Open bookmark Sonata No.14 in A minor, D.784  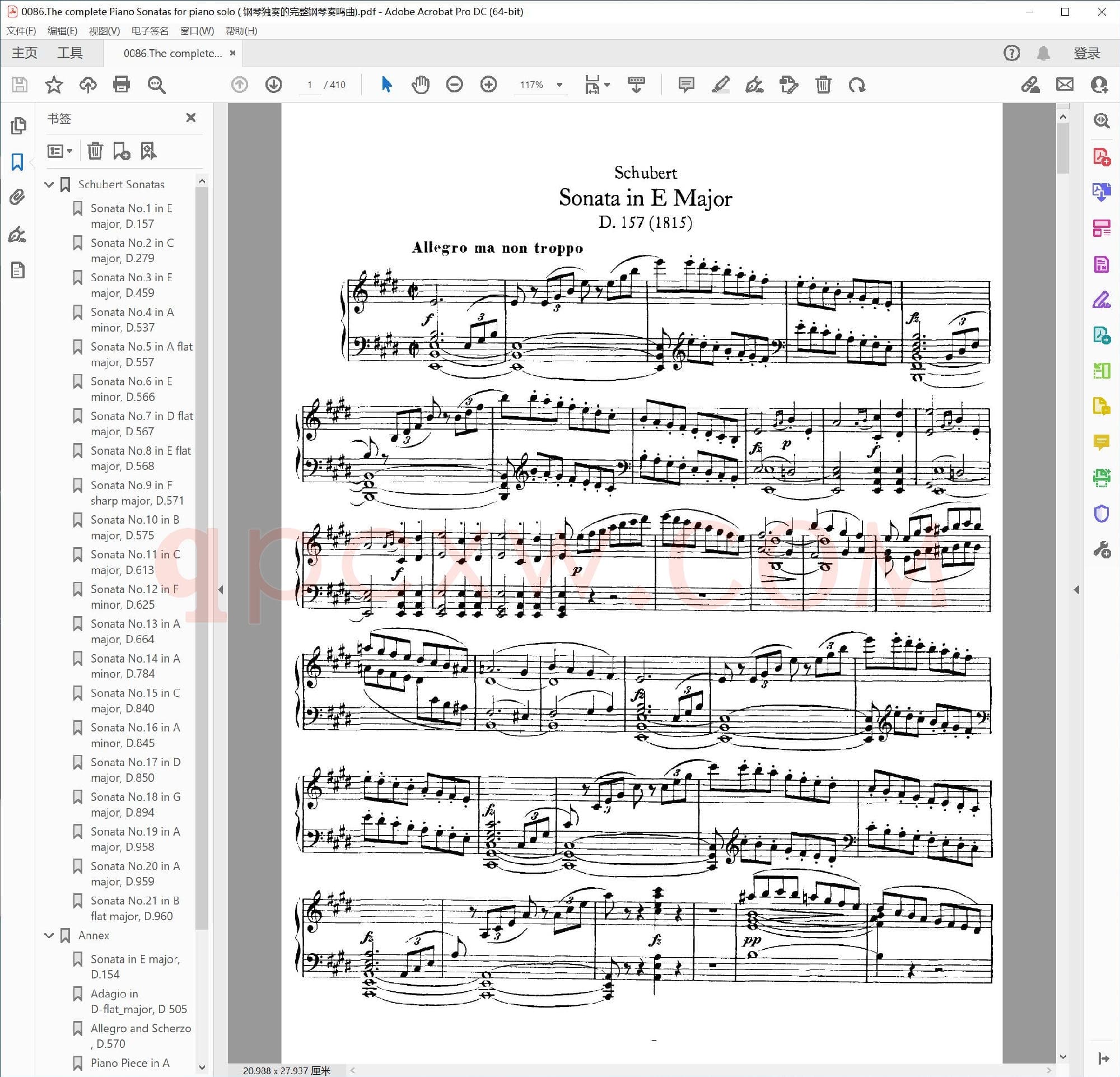click(135, 665)
